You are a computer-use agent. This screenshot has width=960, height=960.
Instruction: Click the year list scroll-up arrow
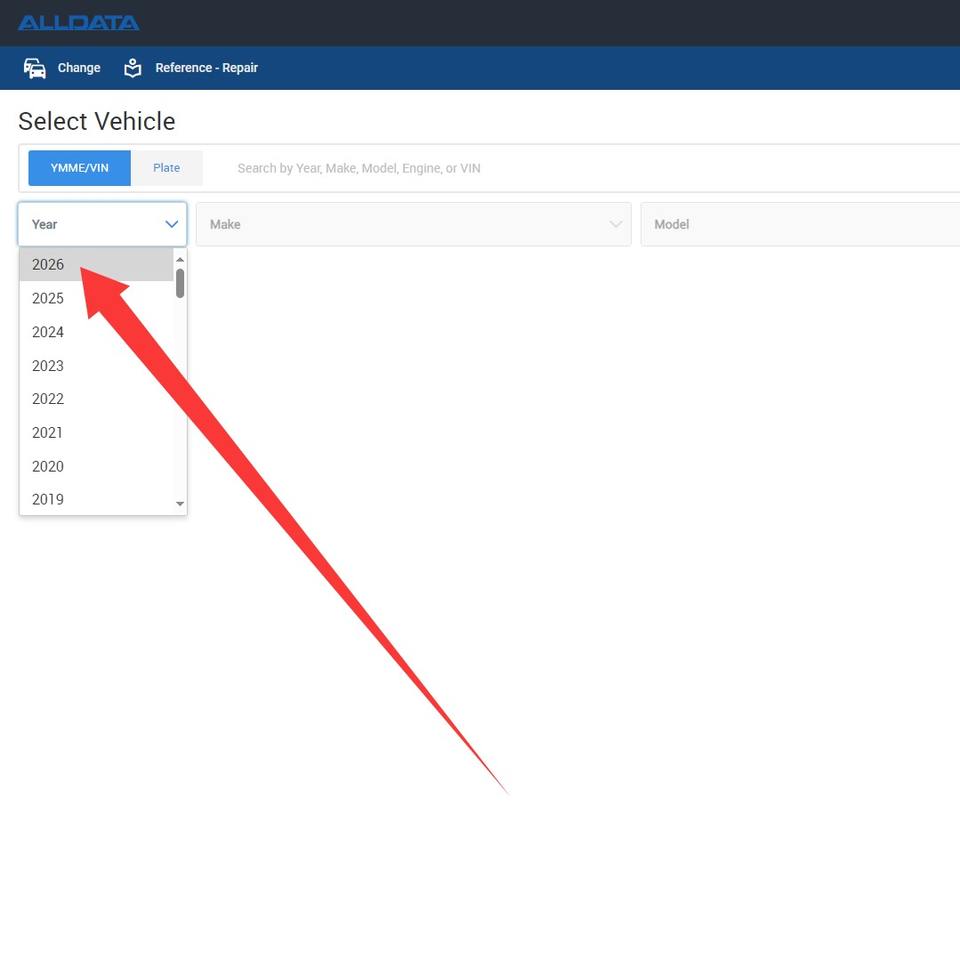pyautogui.click(x=180, y=260)
